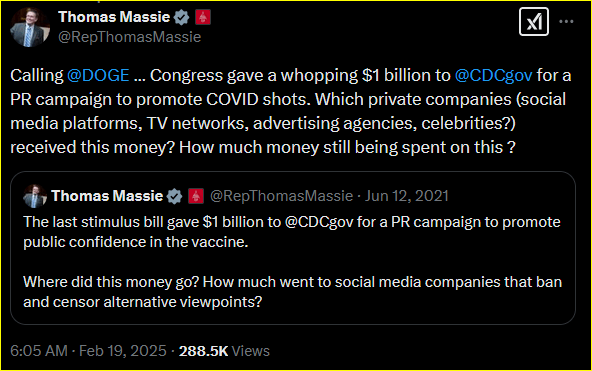The height and width of the screenshot is (371, 592).
Task: Click the Thomas Massie display name at top
Action: click(114, 17)
